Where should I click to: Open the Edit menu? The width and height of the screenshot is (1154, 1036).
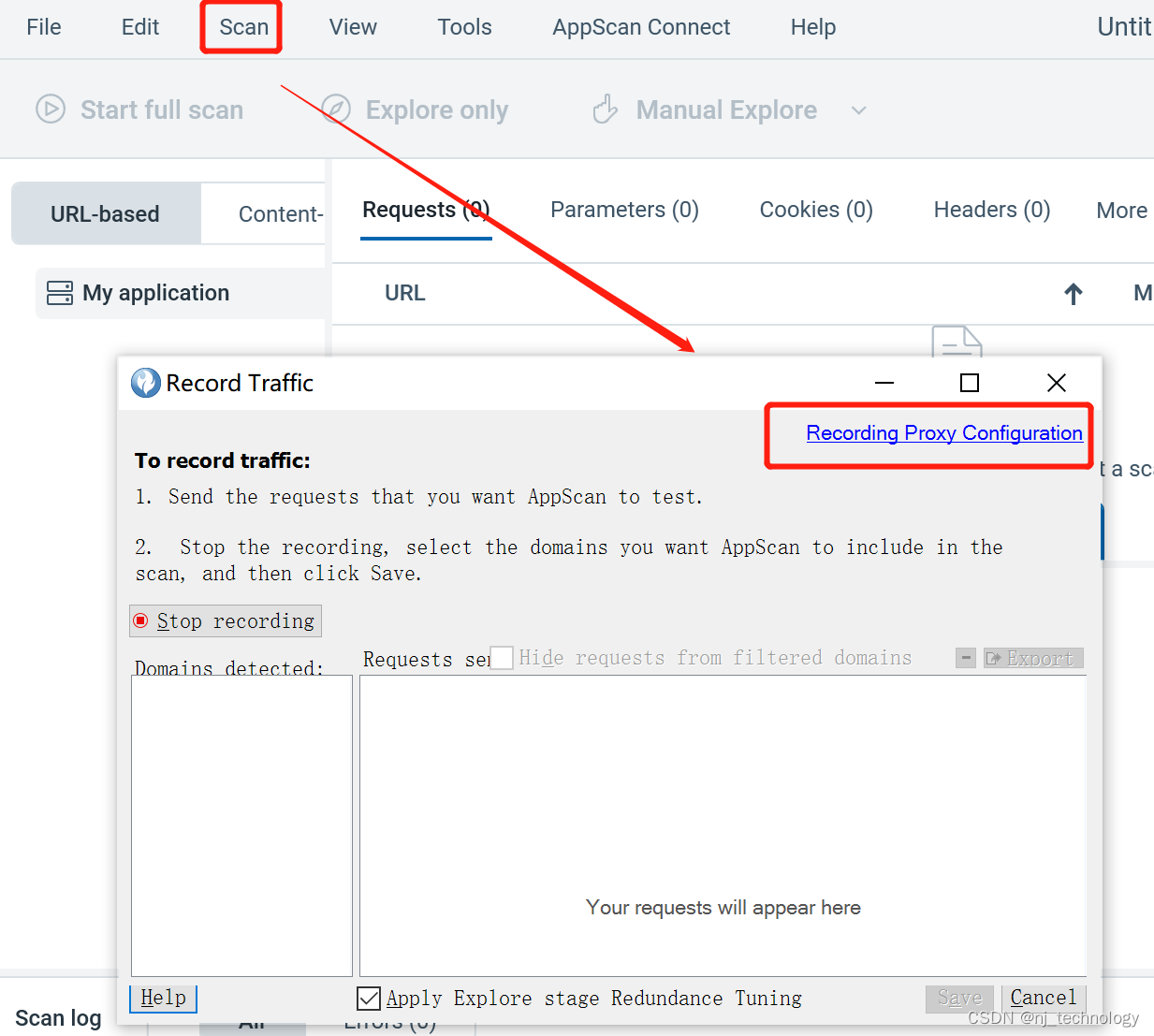click(x=140, y=27)
